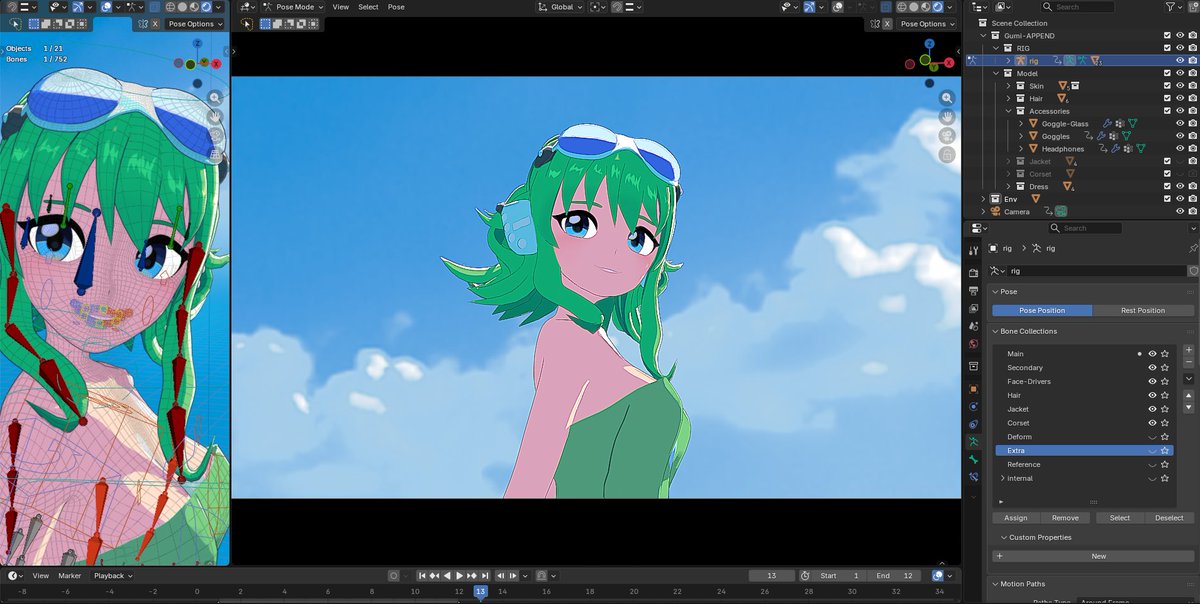Image resolution: width=1200 pixels, height=604 pixels.
Task: Uncheck the Dress collection checkbox
Action: [1166, 186]
